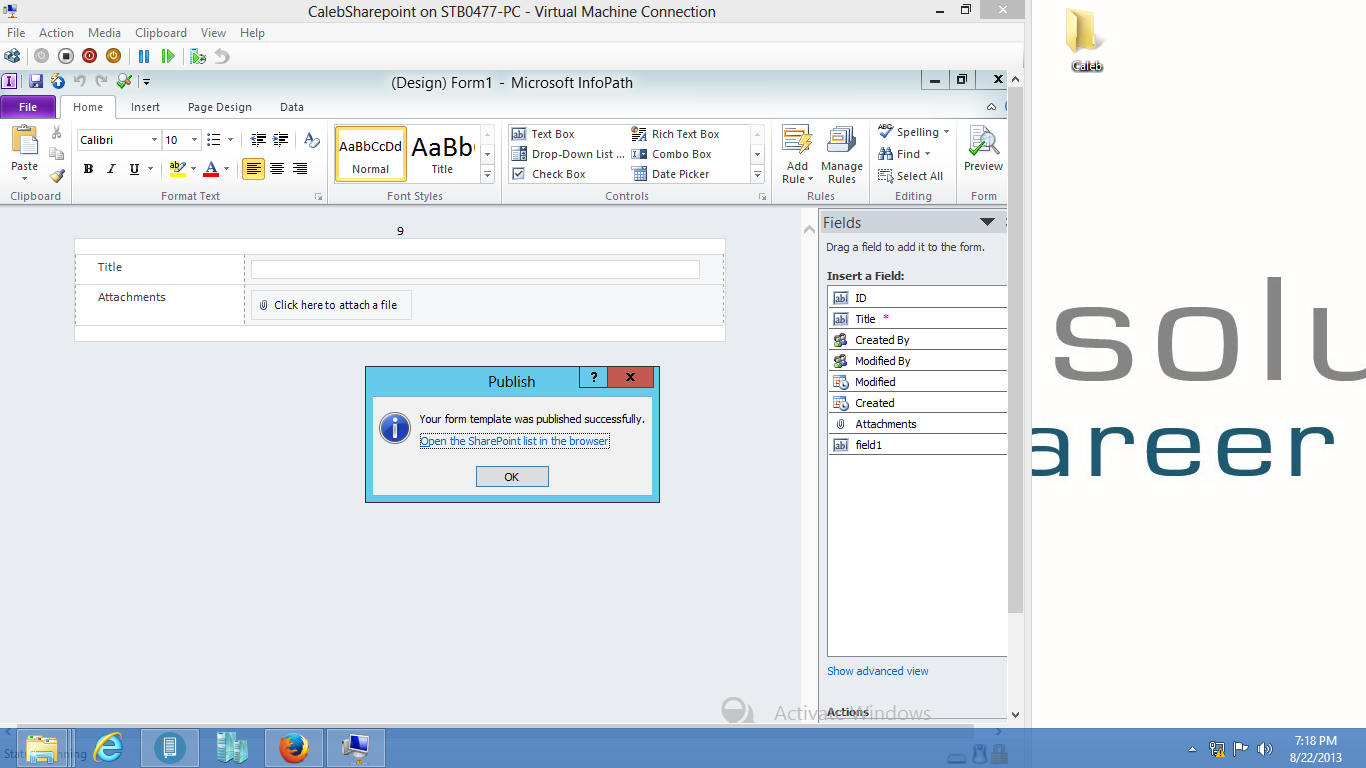Screen dimensions: 1366x768
Task: Click the red Shut Down VM icon
Action: [90, 56]
